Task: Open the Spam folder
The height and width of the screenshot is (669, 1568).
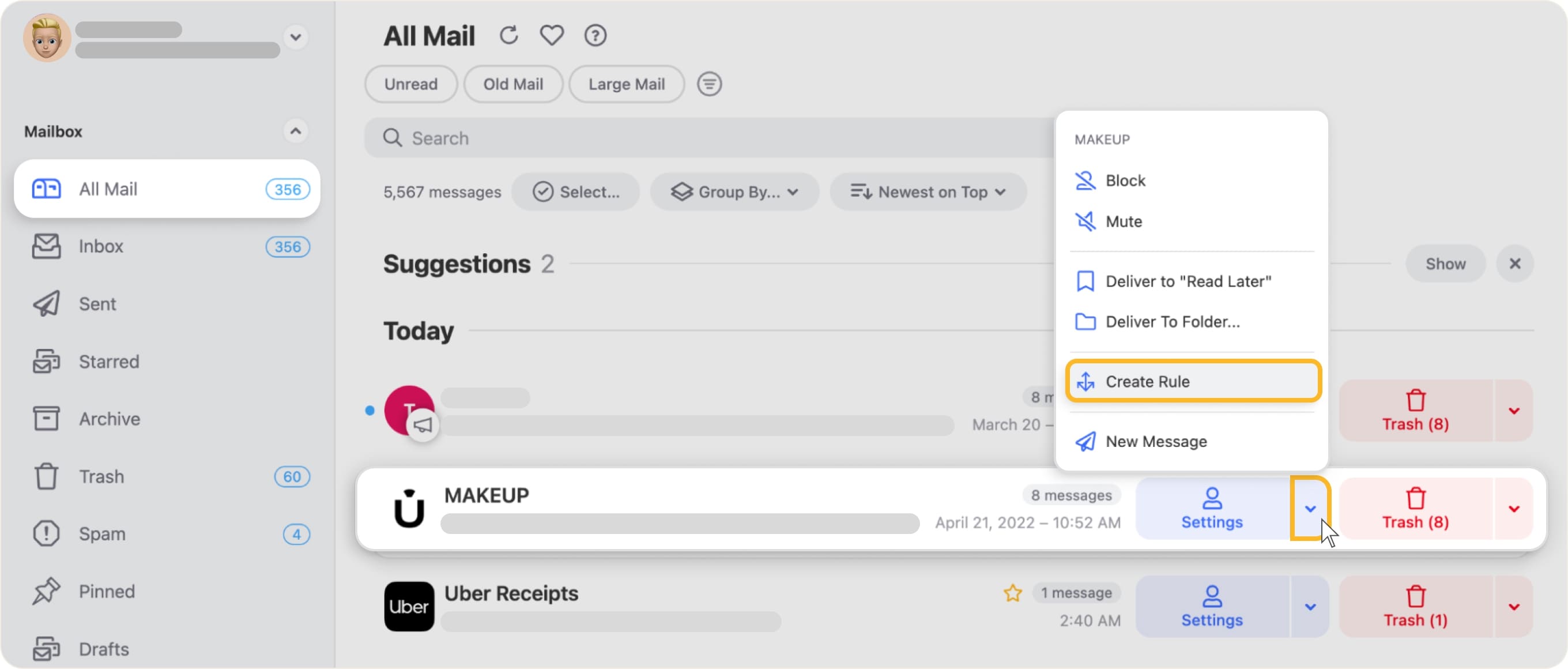Action: (101, 534)
